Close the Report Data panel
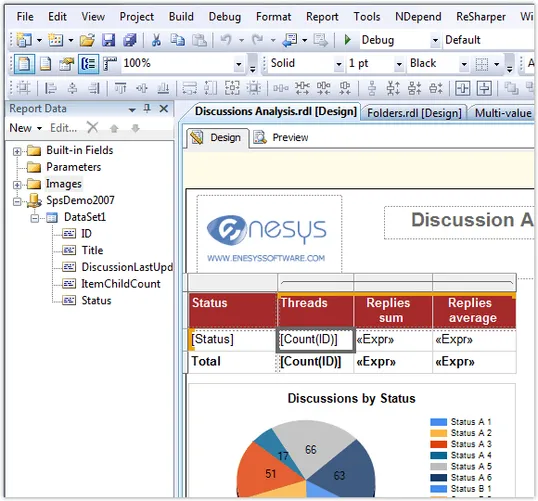This screenshot has width=538, height=501. (x=164, y=109)
